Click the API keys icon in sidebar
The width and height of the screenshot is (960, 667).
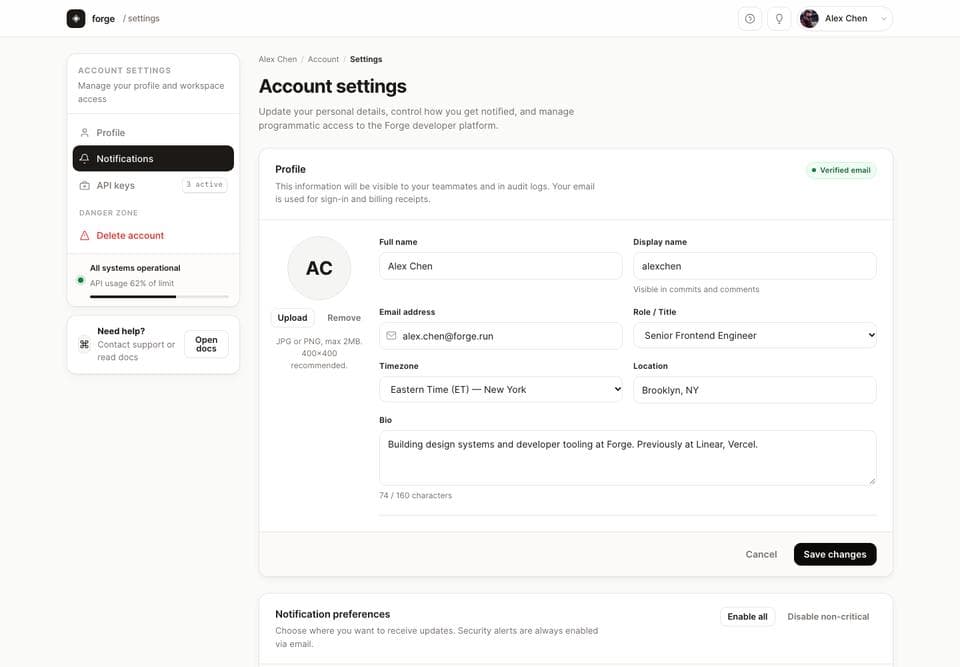[84, 185]
